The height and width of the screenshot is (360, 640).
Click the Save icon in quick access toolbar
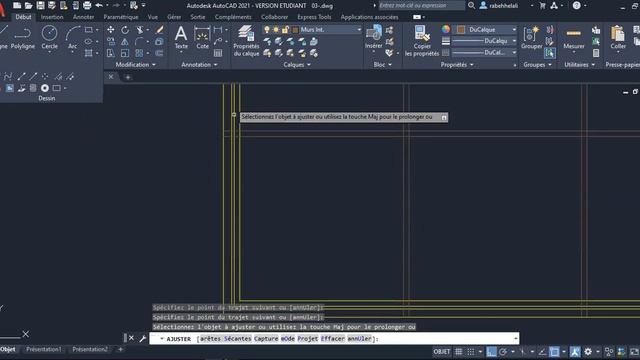(40, 5)
